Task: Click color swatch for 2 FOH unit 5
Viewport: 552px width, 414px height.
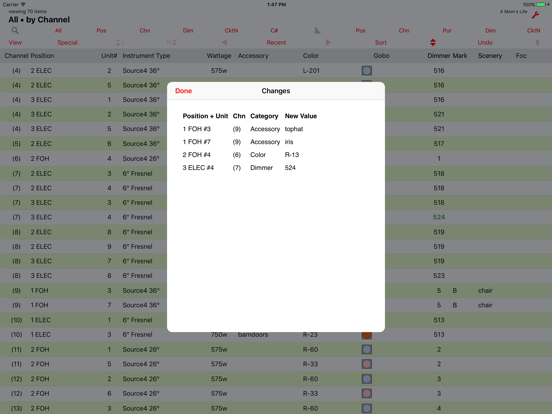Action: point(366,364)
